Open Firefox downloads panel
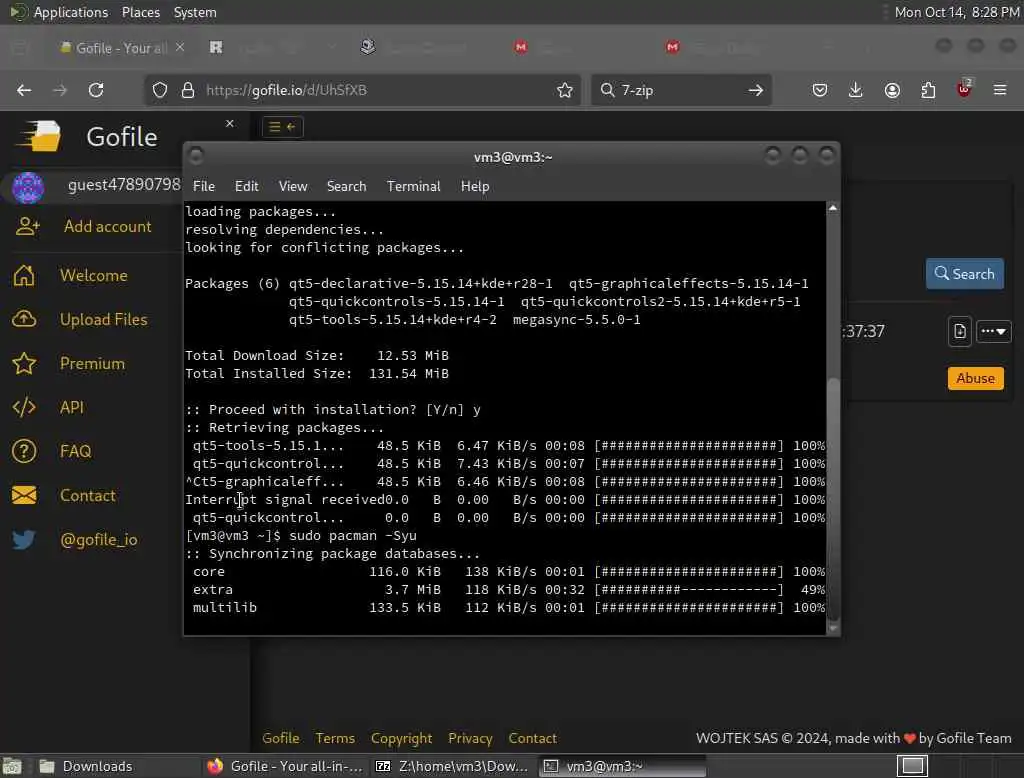 pyautogui.click(x=856, y=90)
